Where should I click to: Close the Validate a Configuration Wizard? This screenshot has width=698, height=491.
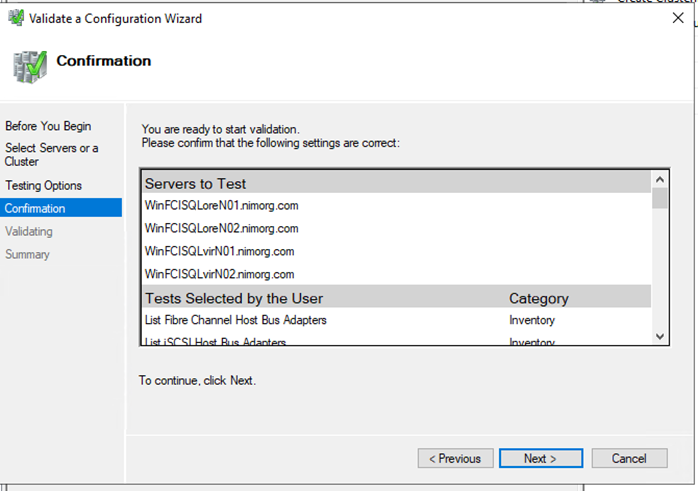click(678, 18)
